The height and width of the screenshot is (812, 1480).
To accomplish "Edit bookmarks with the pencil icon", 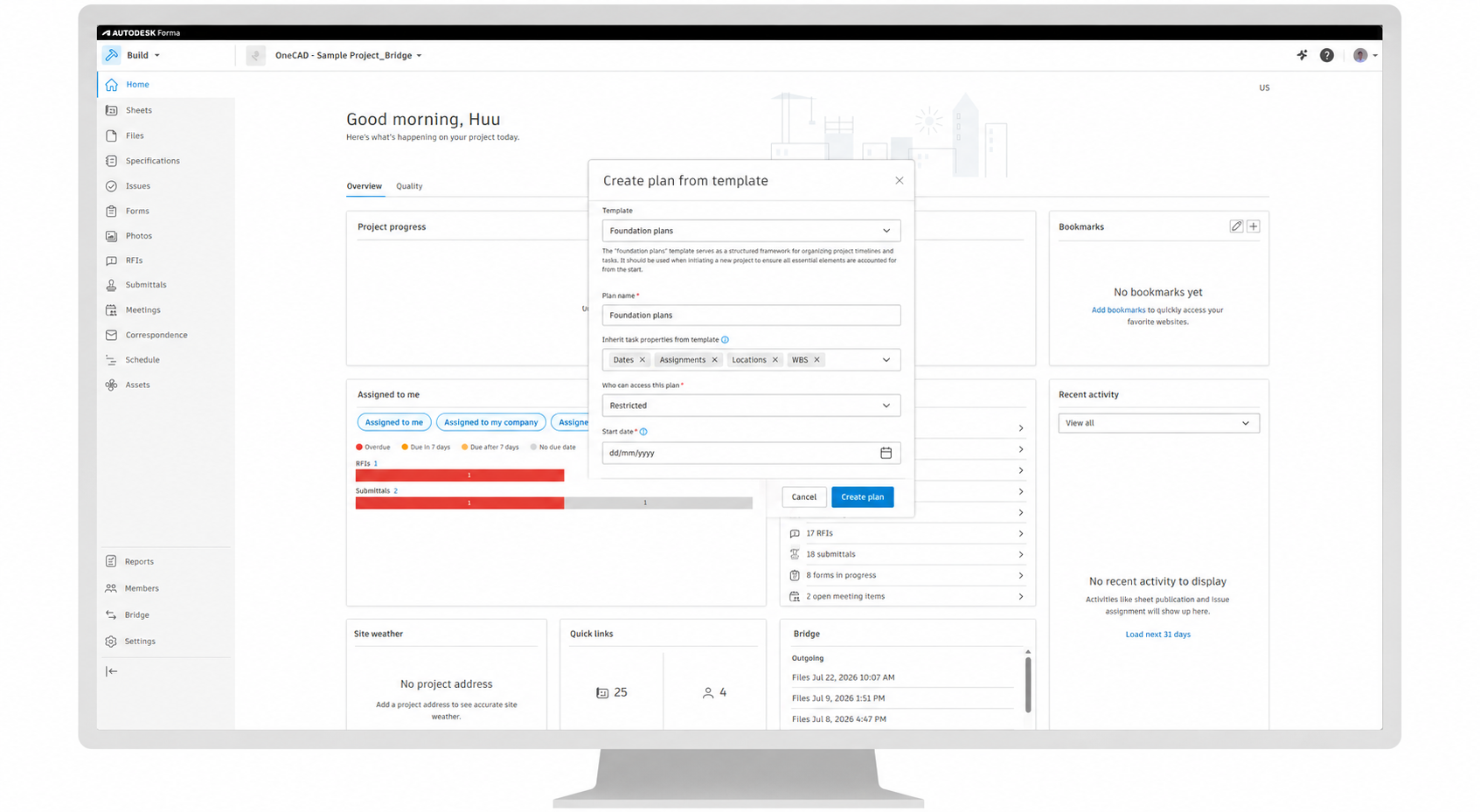I will [1236, 226].
